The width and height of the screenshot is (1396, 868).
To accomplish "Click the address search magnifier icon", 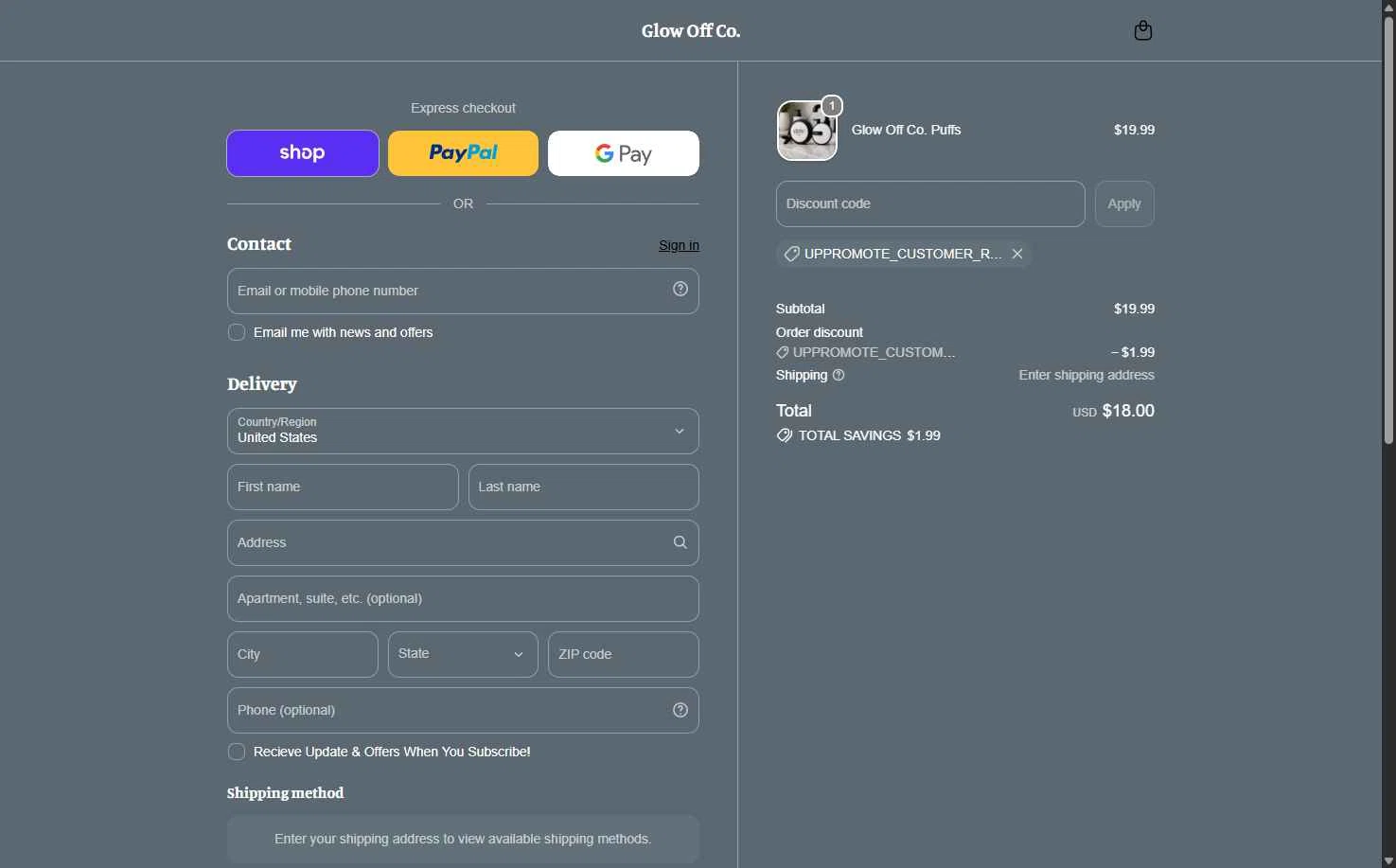I will [680, 542].
